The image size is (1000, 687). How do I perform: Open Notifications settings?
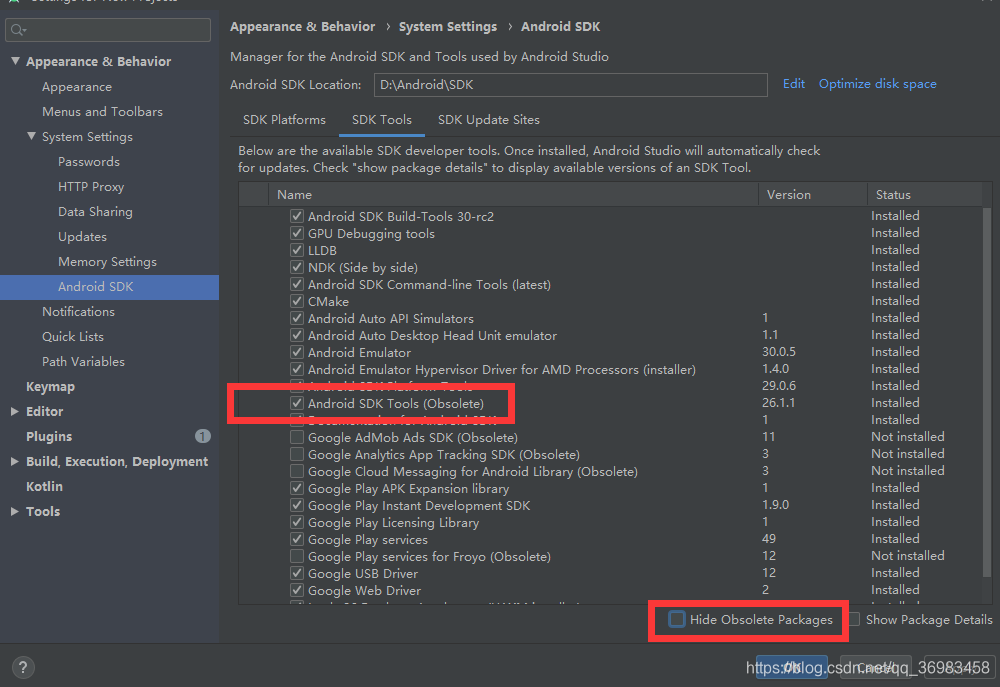pyautogui.click(x=78, y=311)
